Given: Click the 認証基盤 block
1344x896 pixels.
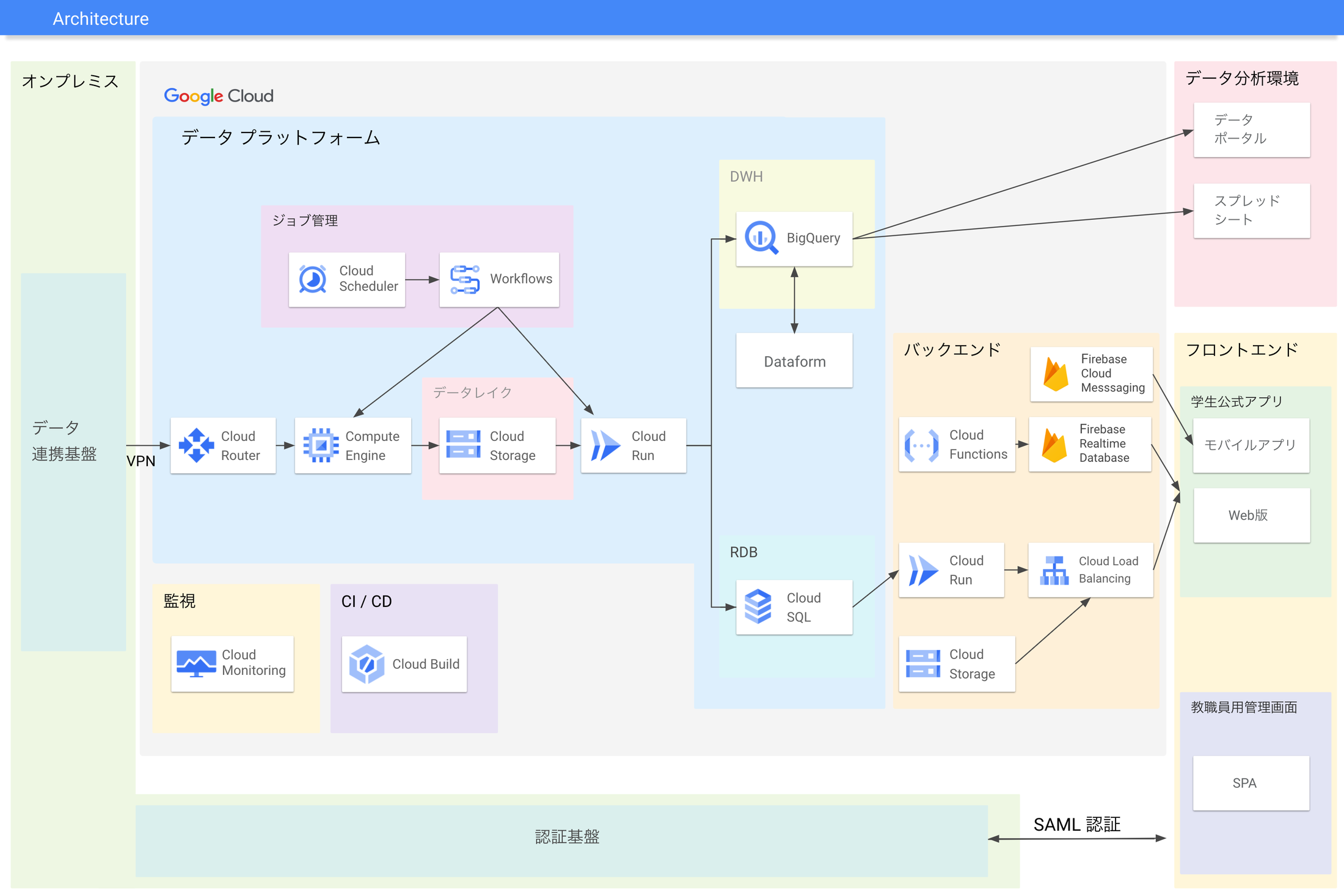Looking at the screenshot, I should pos(561,841).
